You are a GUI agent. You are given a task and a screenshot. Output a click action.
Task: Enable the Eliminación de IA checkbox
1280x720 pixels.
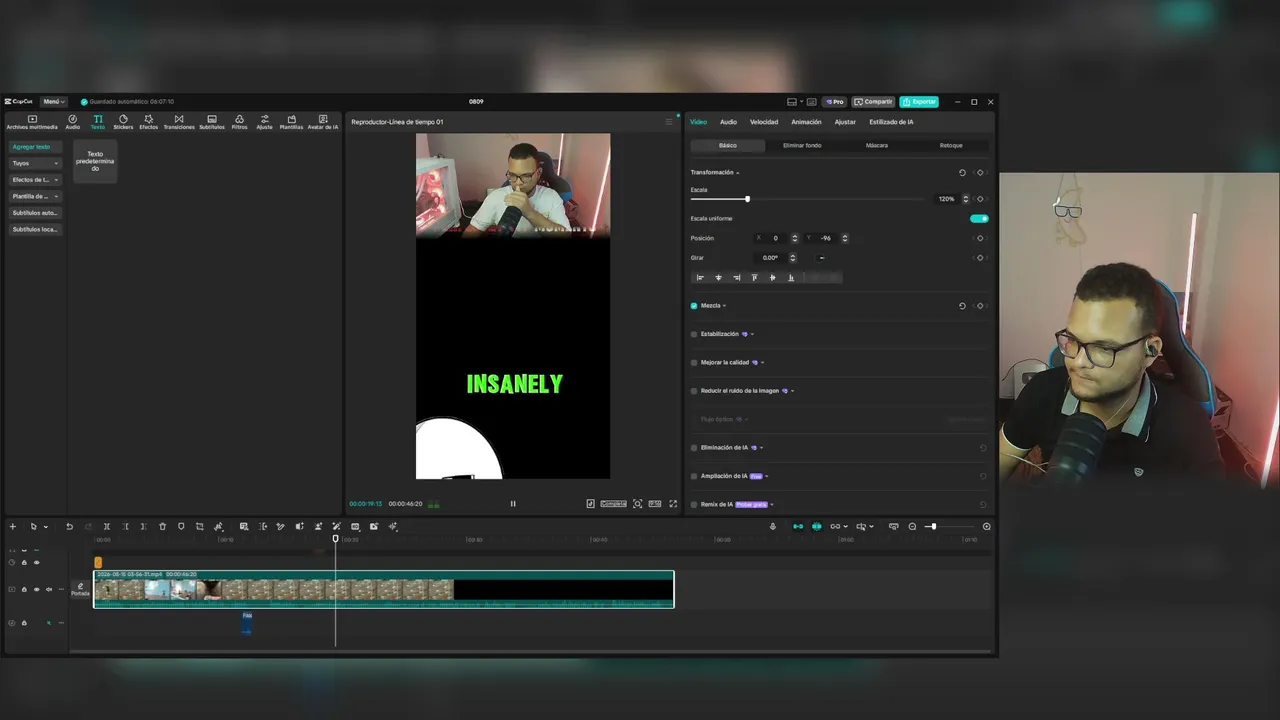click(x=694, y=448)
